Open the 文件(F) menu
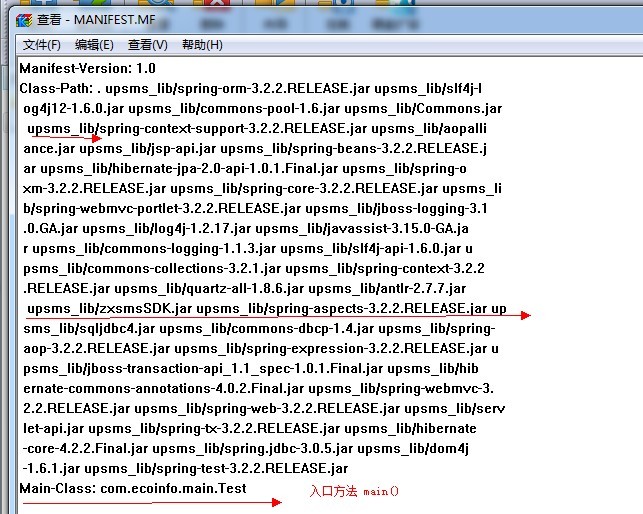This screenshot has height=514, width=643. point(41,45)
